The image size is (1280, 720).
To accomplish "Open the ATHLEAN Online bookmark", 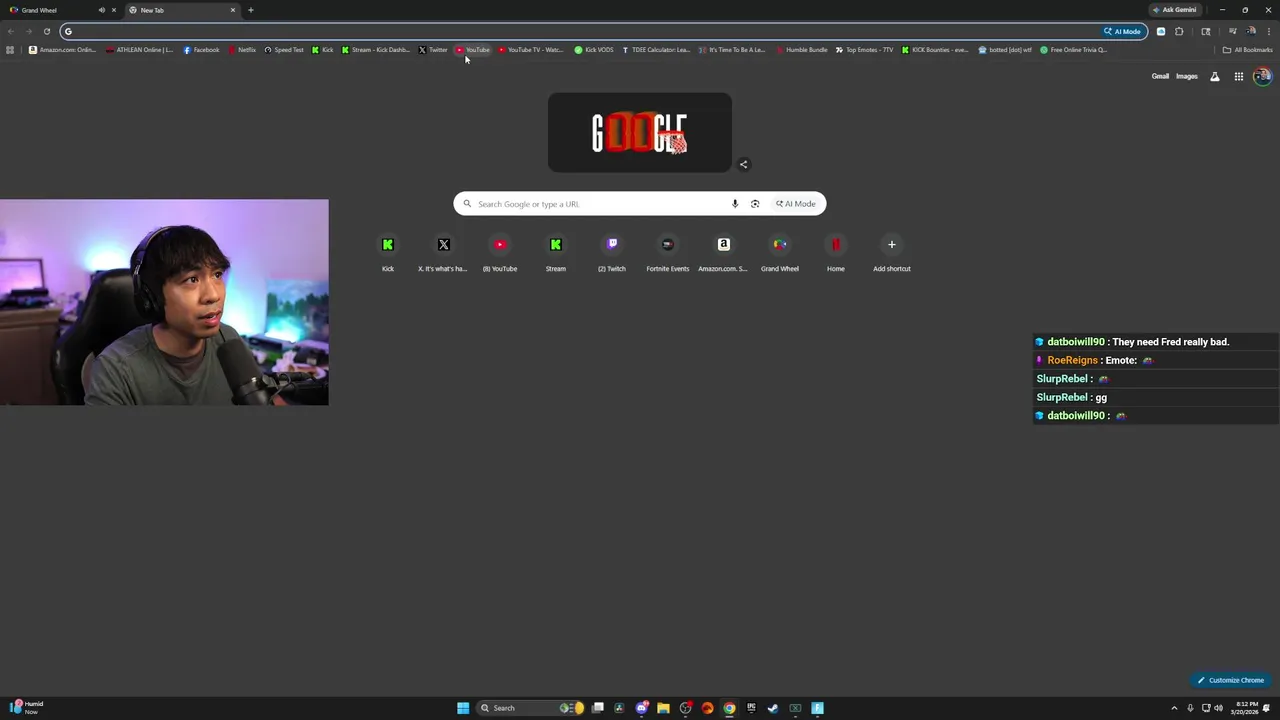I will [140, 50].
